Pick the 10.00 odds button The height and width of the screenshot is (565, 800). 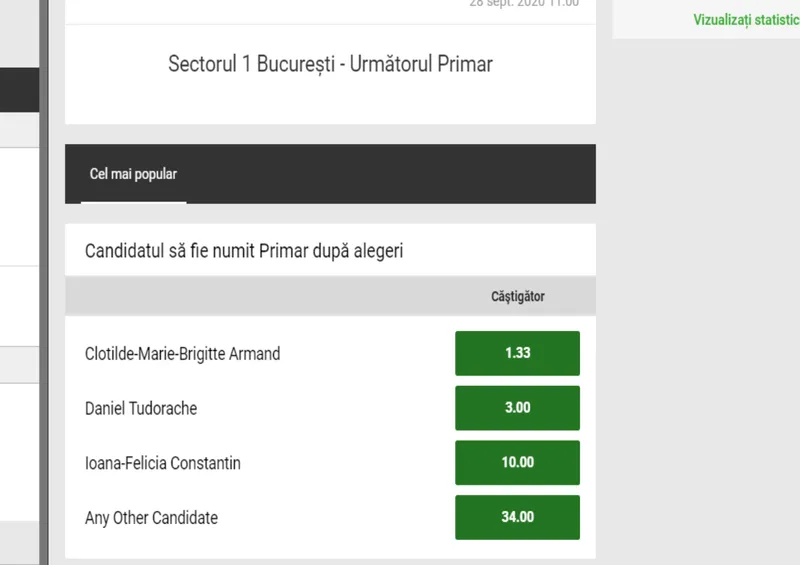coord(517,463)
